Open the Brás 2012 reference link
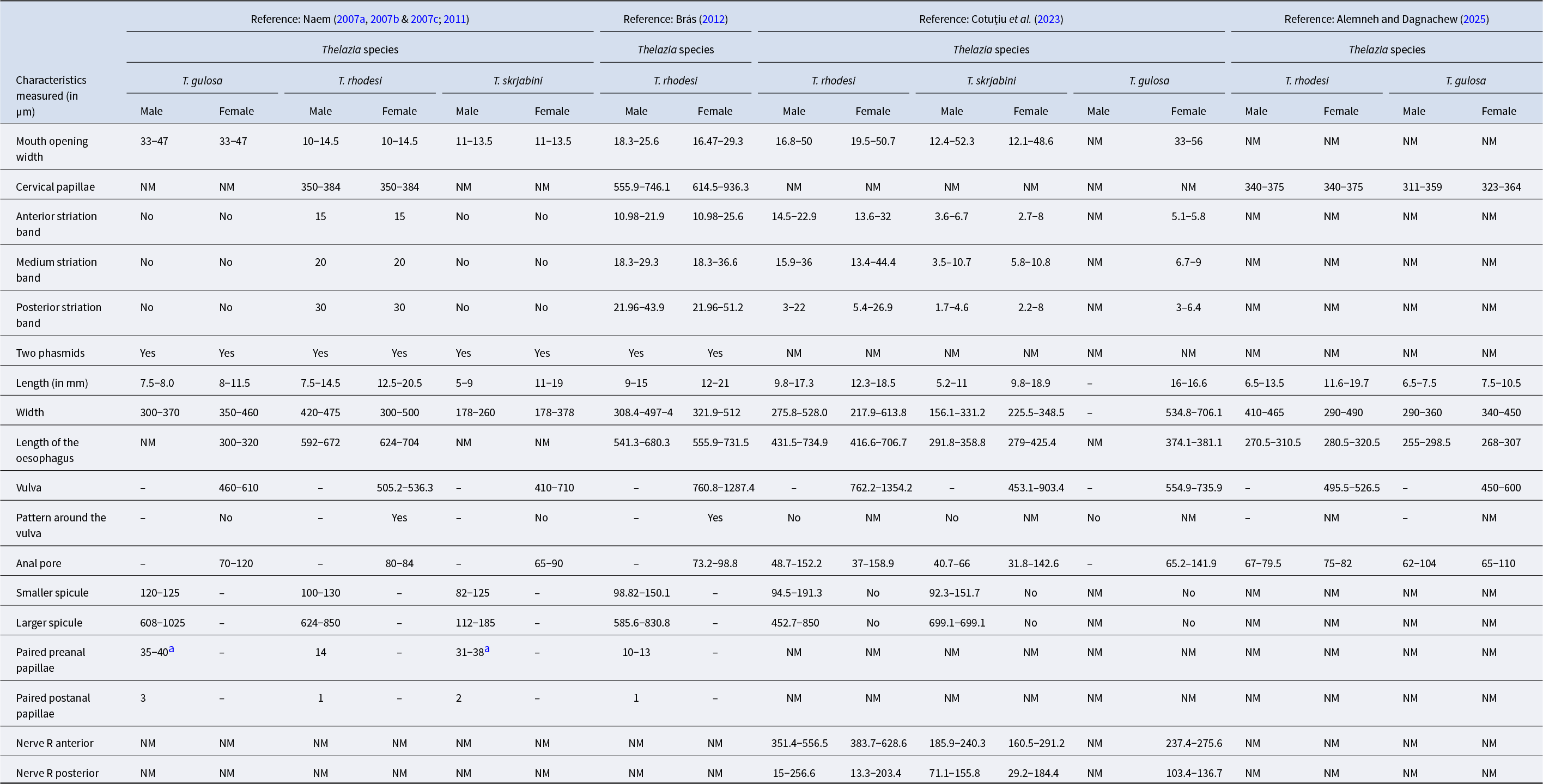 pos(713,19)
